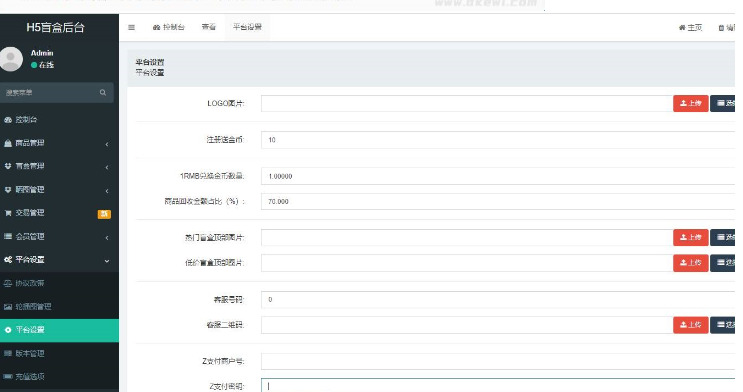Click upload button for 客服二维码
This screenshot has width=743, height=392.
click(690, 325)
